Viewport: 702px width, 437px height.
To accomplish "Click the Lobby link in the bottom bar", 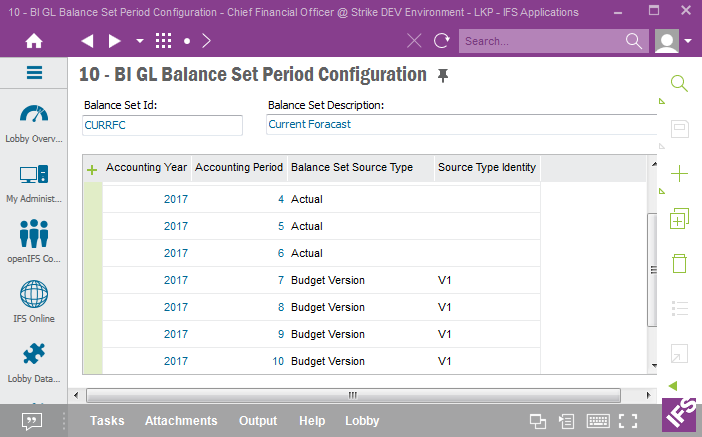I will pyautogui.click(x=362, y=421).
